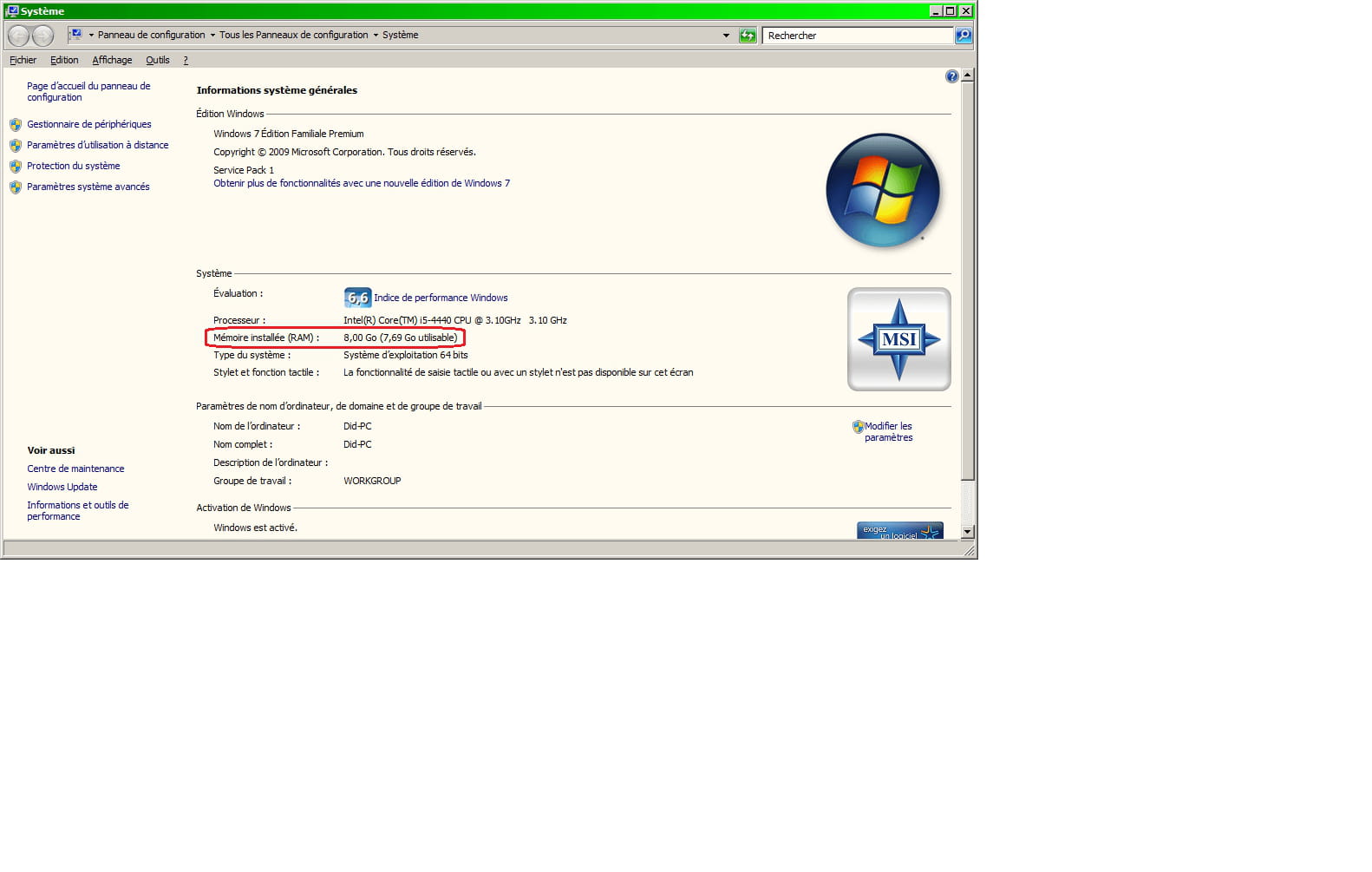The width and height of the screenshot is (1372, 872).
Task: Click the Informations système générales heading
Action: [x=277, y=90]
